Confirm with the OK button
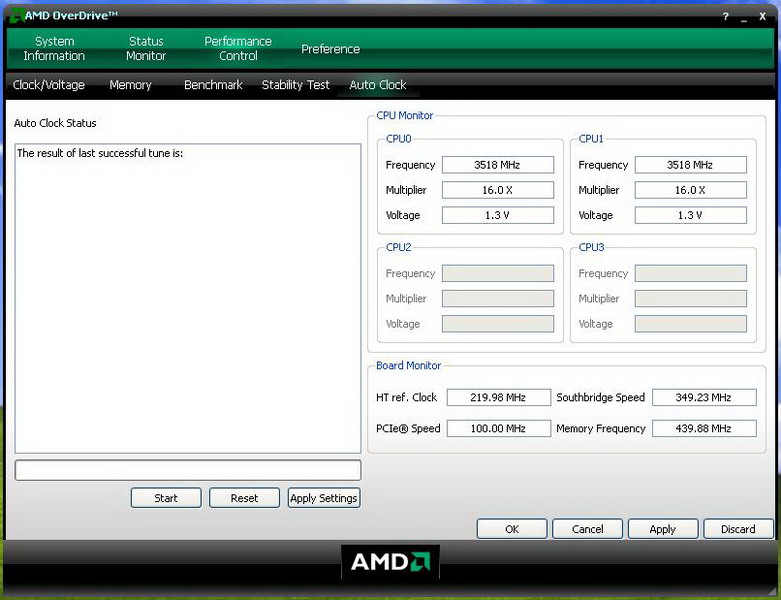Viewport: 781px width, 600px height. coord(512,529)
